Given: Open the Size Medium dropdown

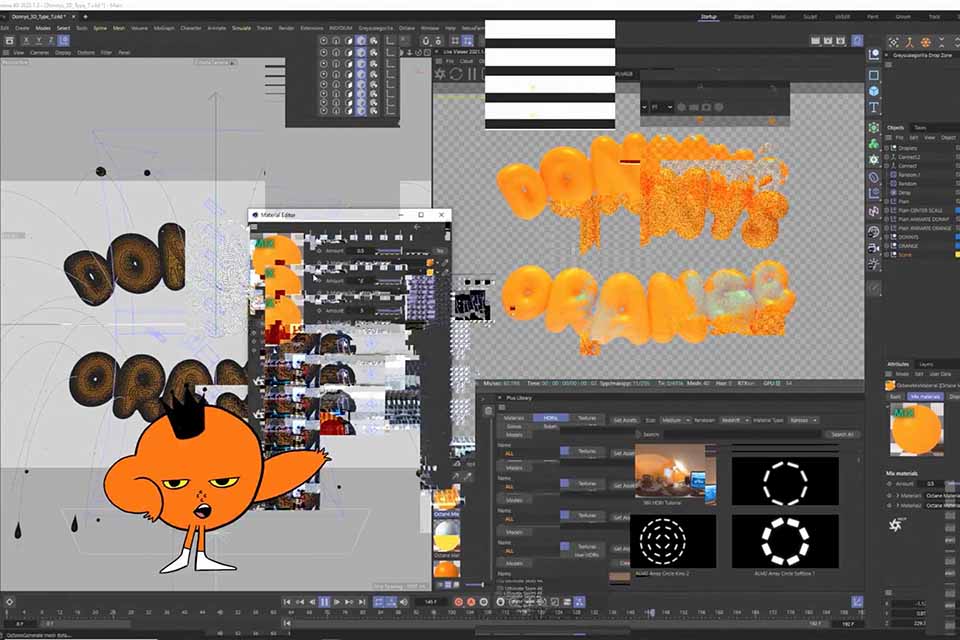Looking at the screenshot, I should 676,420.
